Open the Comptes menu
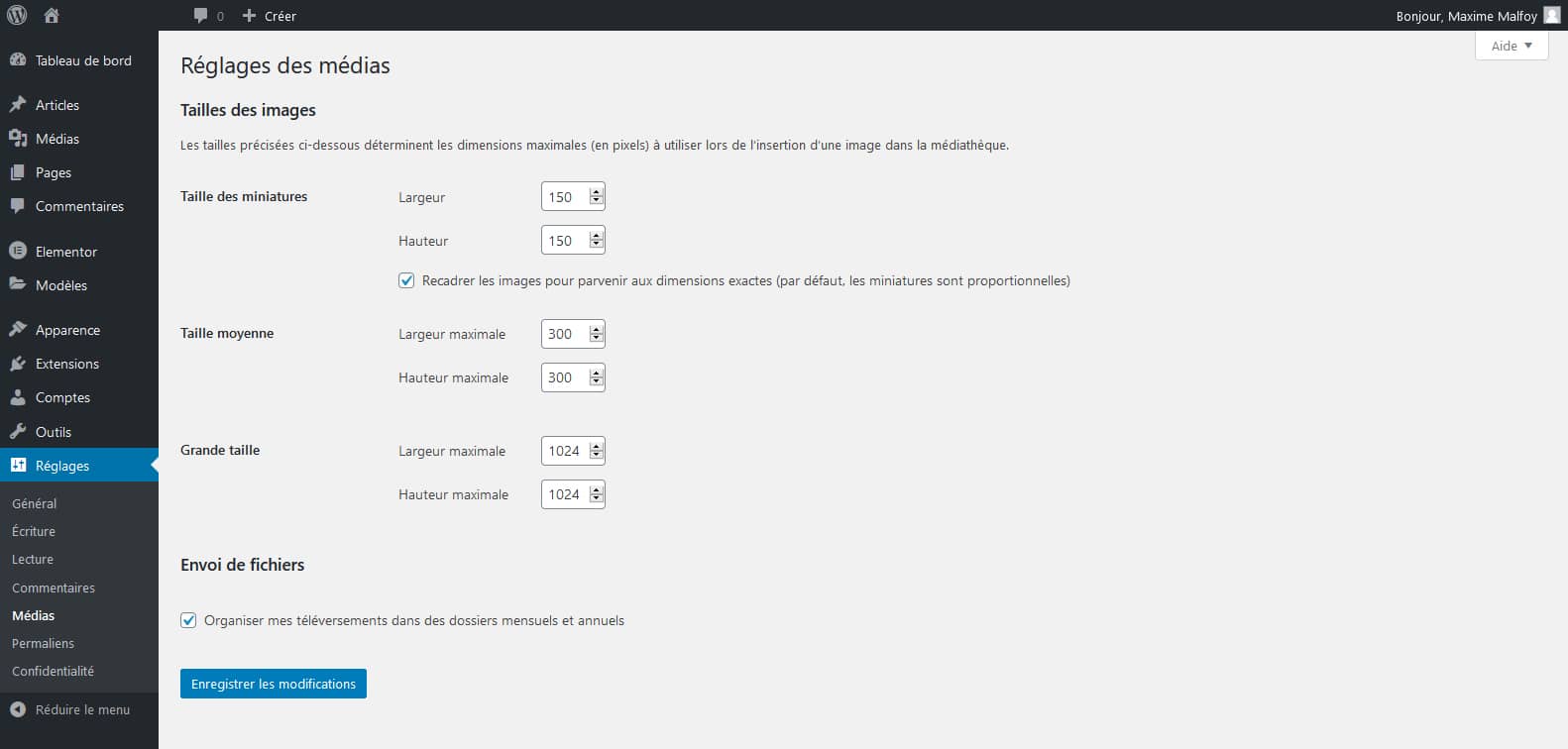1568x749 pixels. pyautogui.click(x=62, y=397)
